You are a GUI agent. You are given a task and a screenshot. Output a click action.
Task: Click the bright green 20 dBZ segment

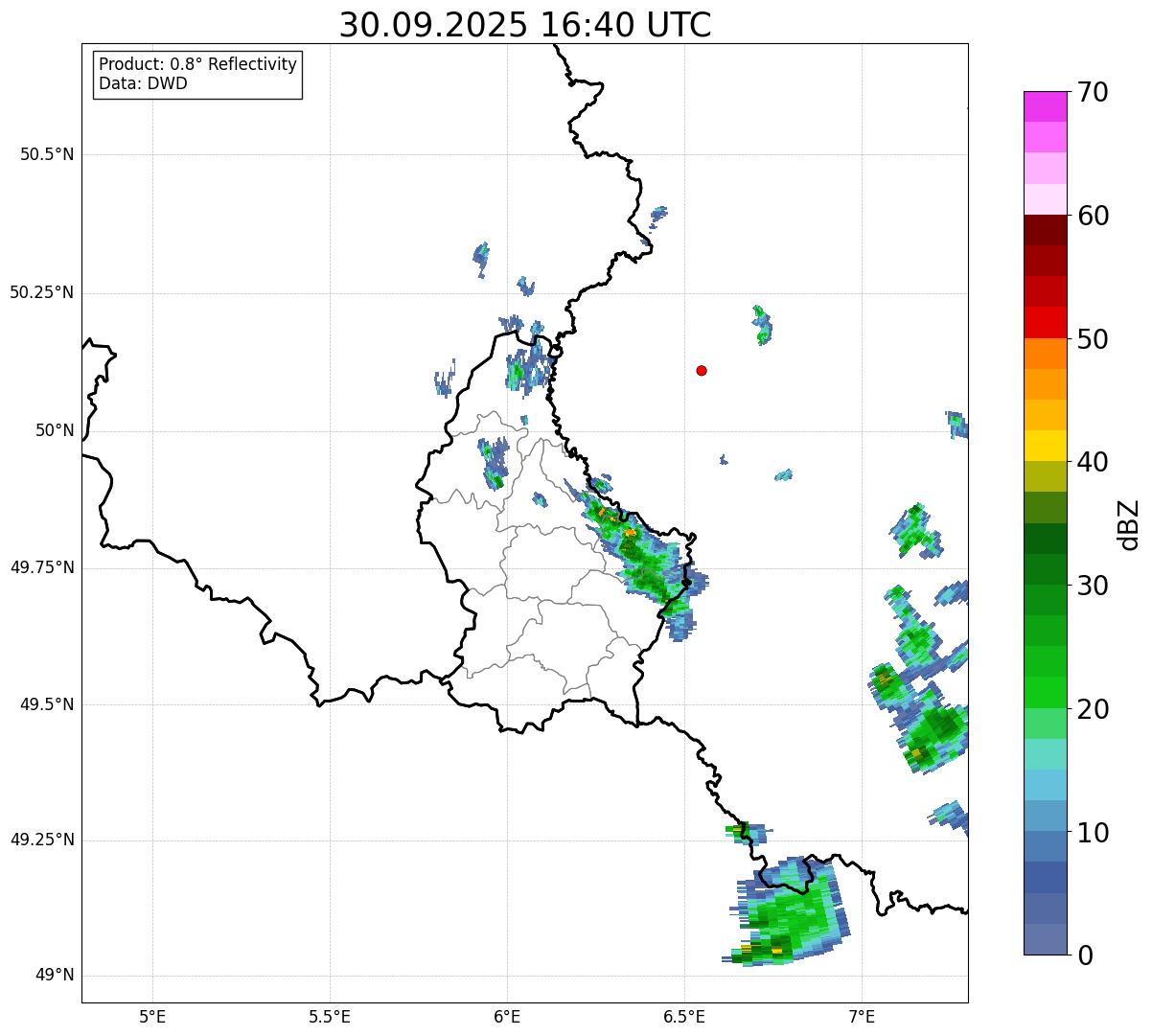click(x=1052, y=692)
